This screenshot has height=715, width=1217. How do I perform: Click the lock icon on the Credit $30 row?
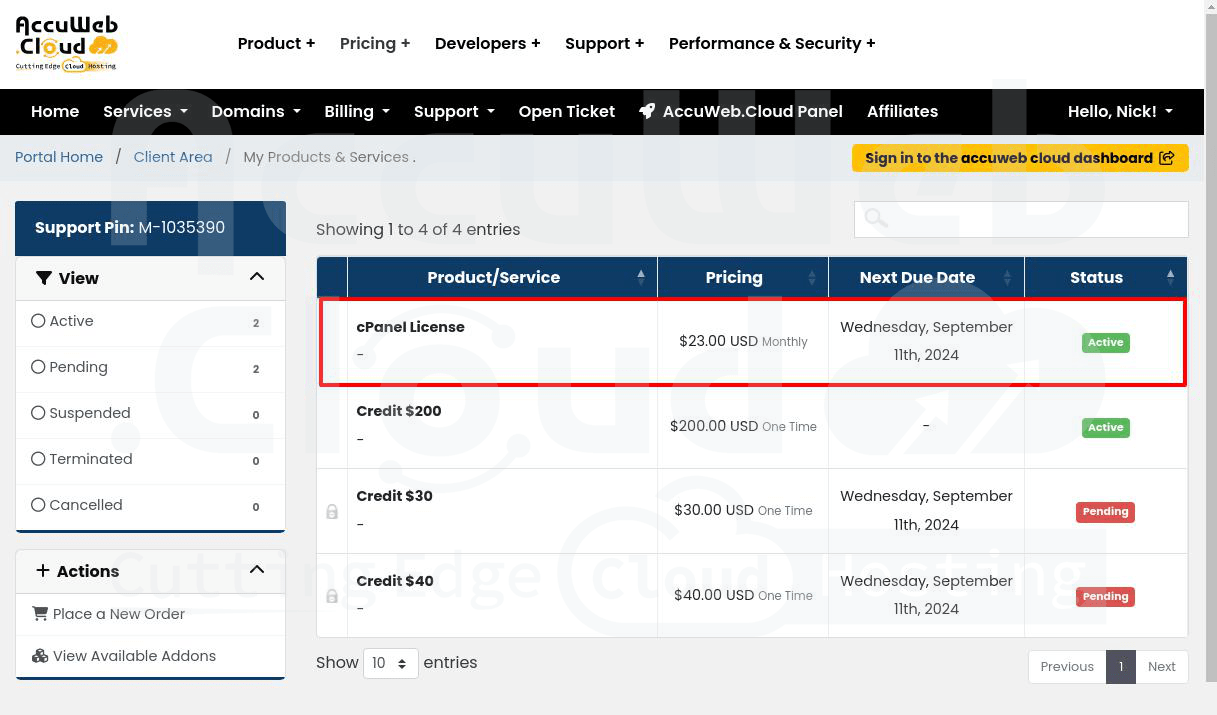pos(332,512)
